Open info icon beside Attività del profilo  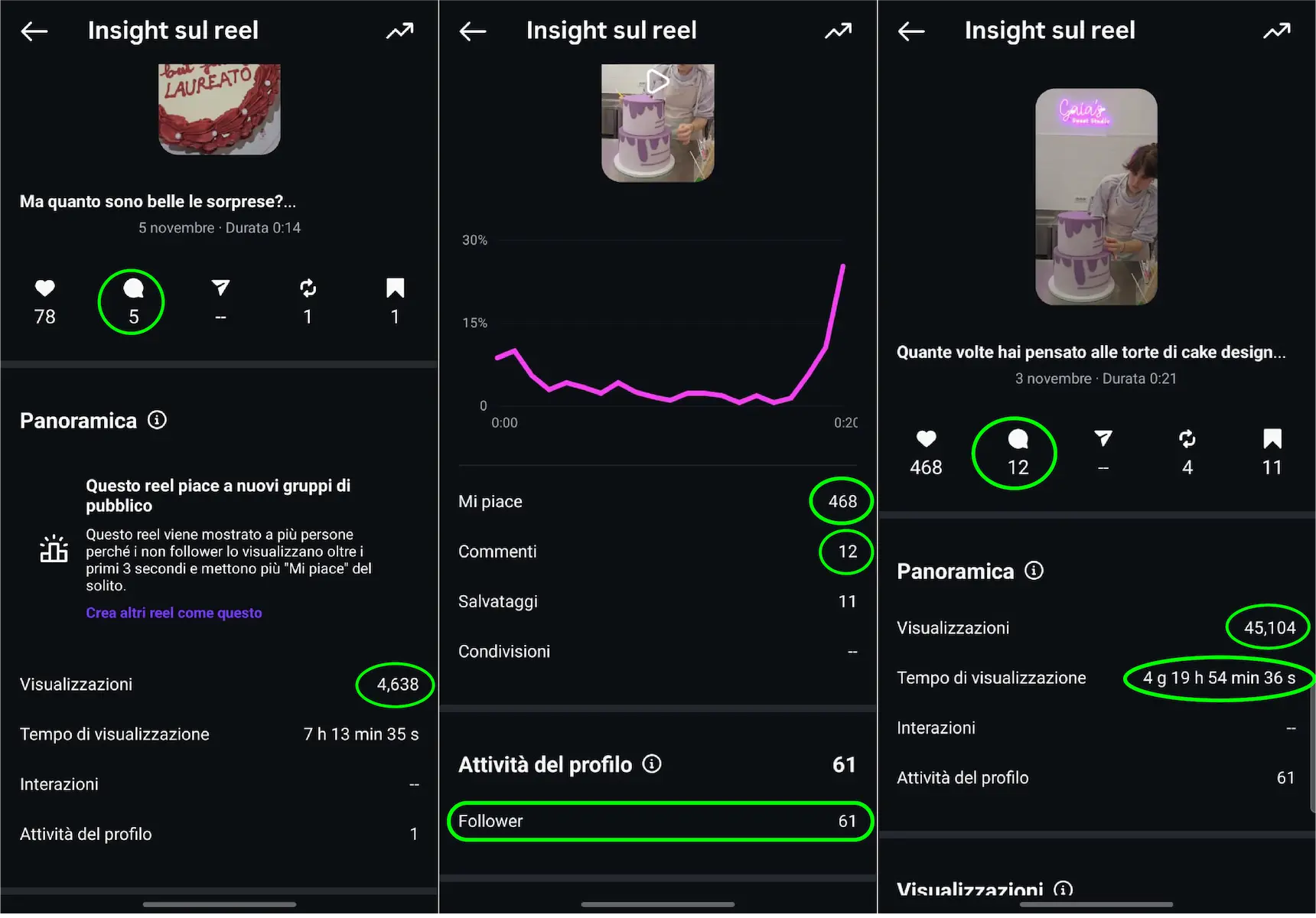click(652, 763)
